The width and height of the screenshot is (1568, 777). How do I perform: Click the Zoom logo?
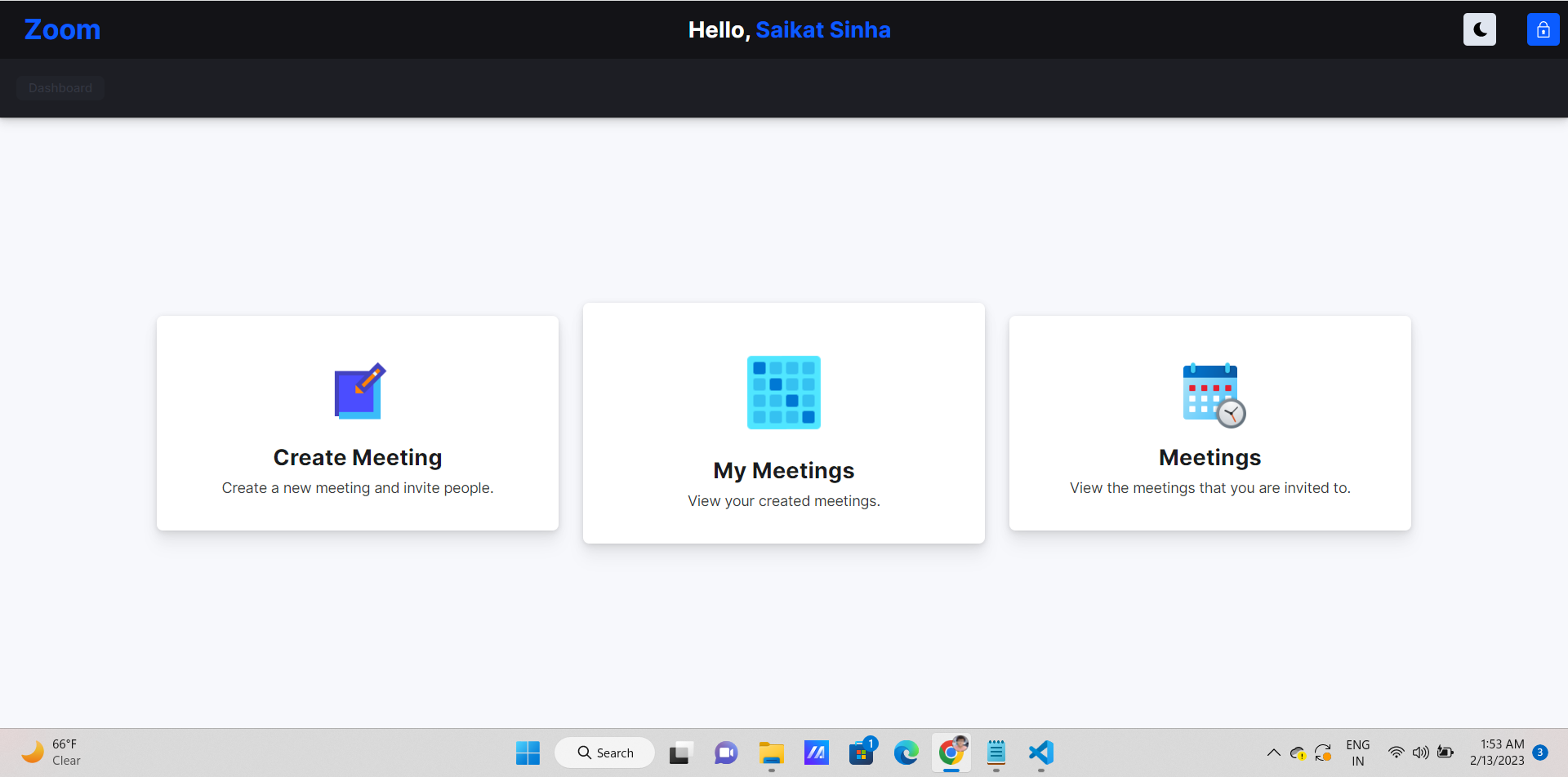62,29
